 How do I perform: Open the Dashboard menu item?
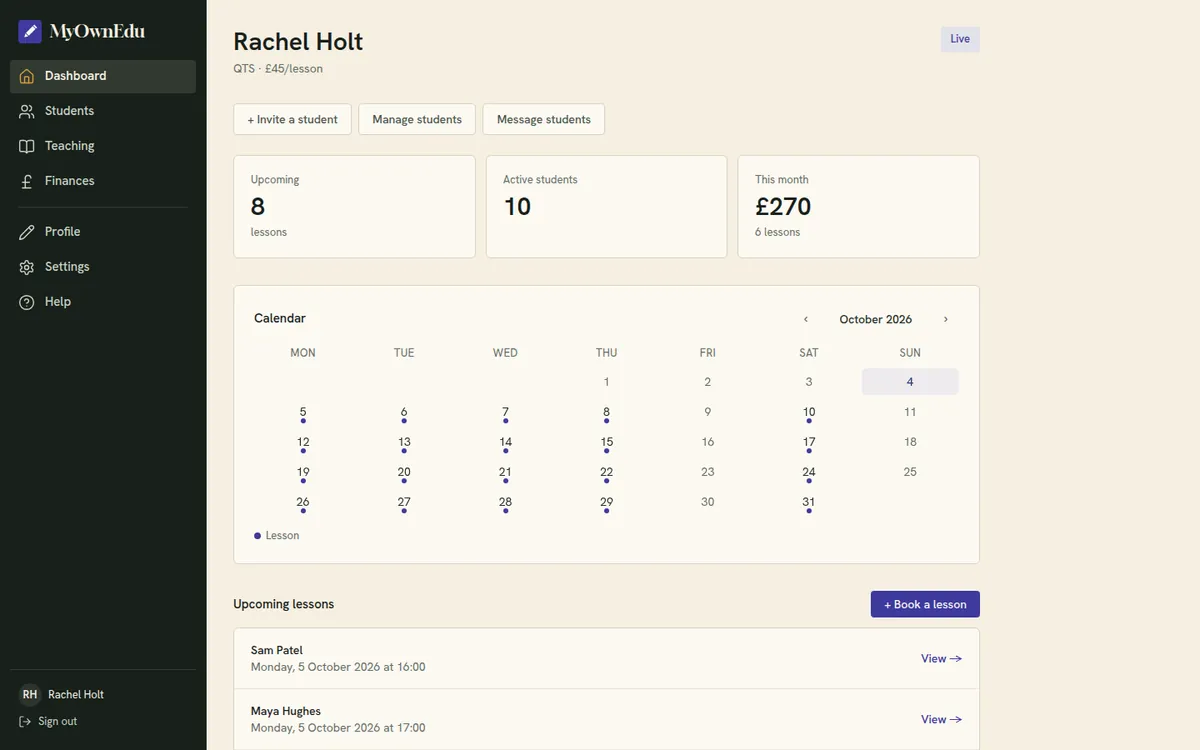pos(103,76)
